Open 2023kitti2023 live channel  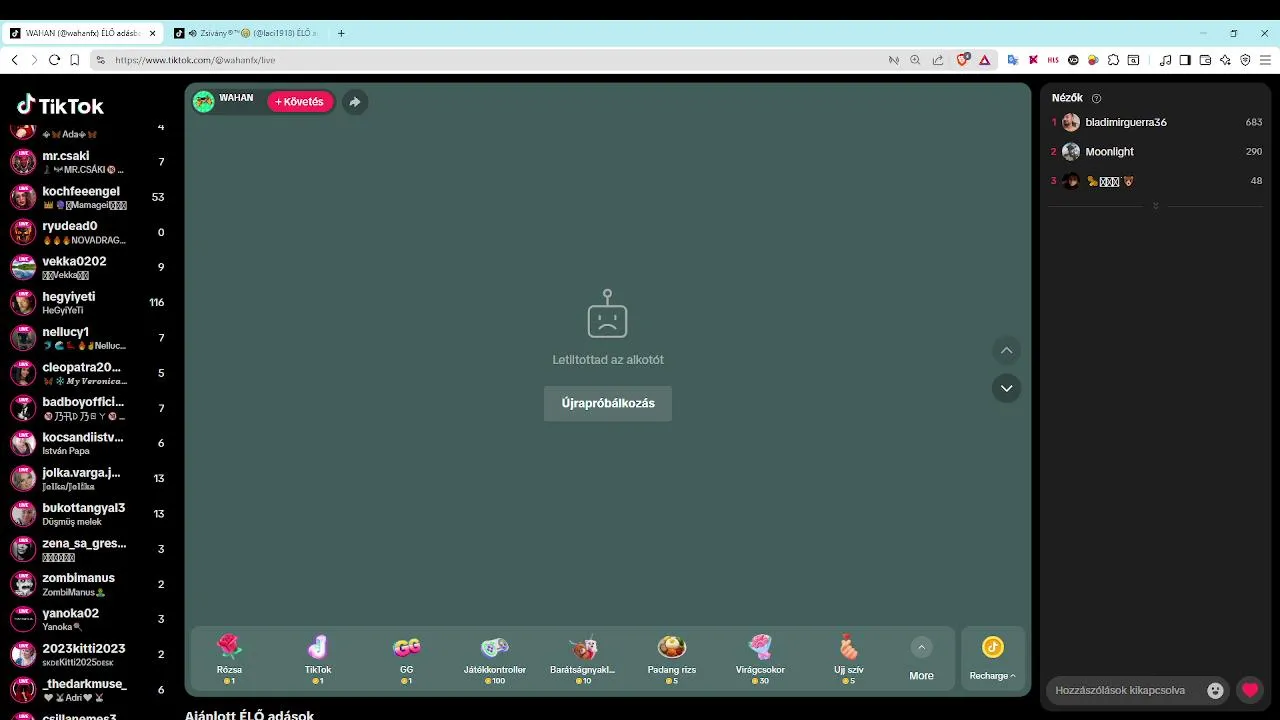[90, 654]
